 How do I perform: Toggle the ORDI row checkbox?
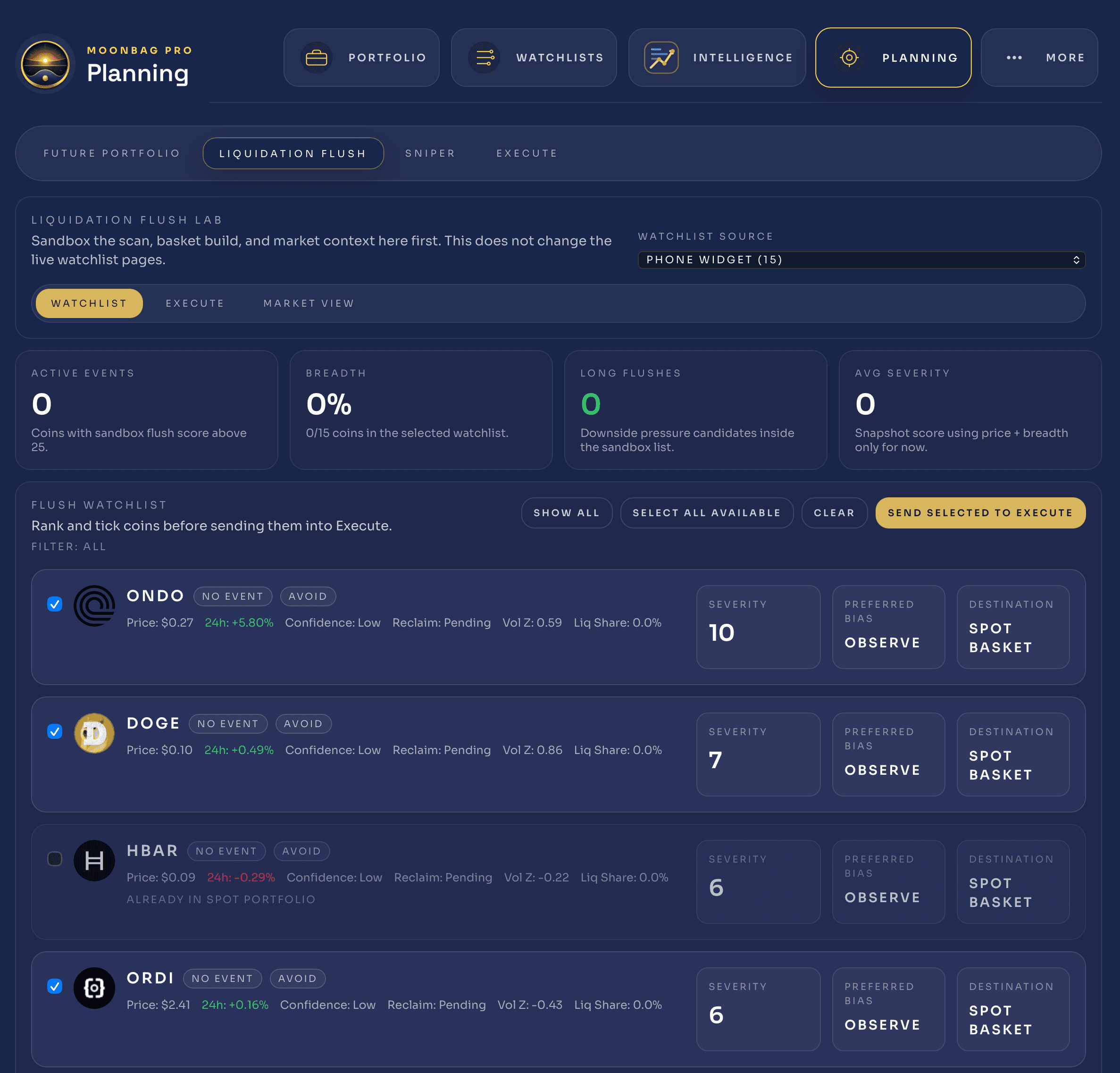coord(55,986)
